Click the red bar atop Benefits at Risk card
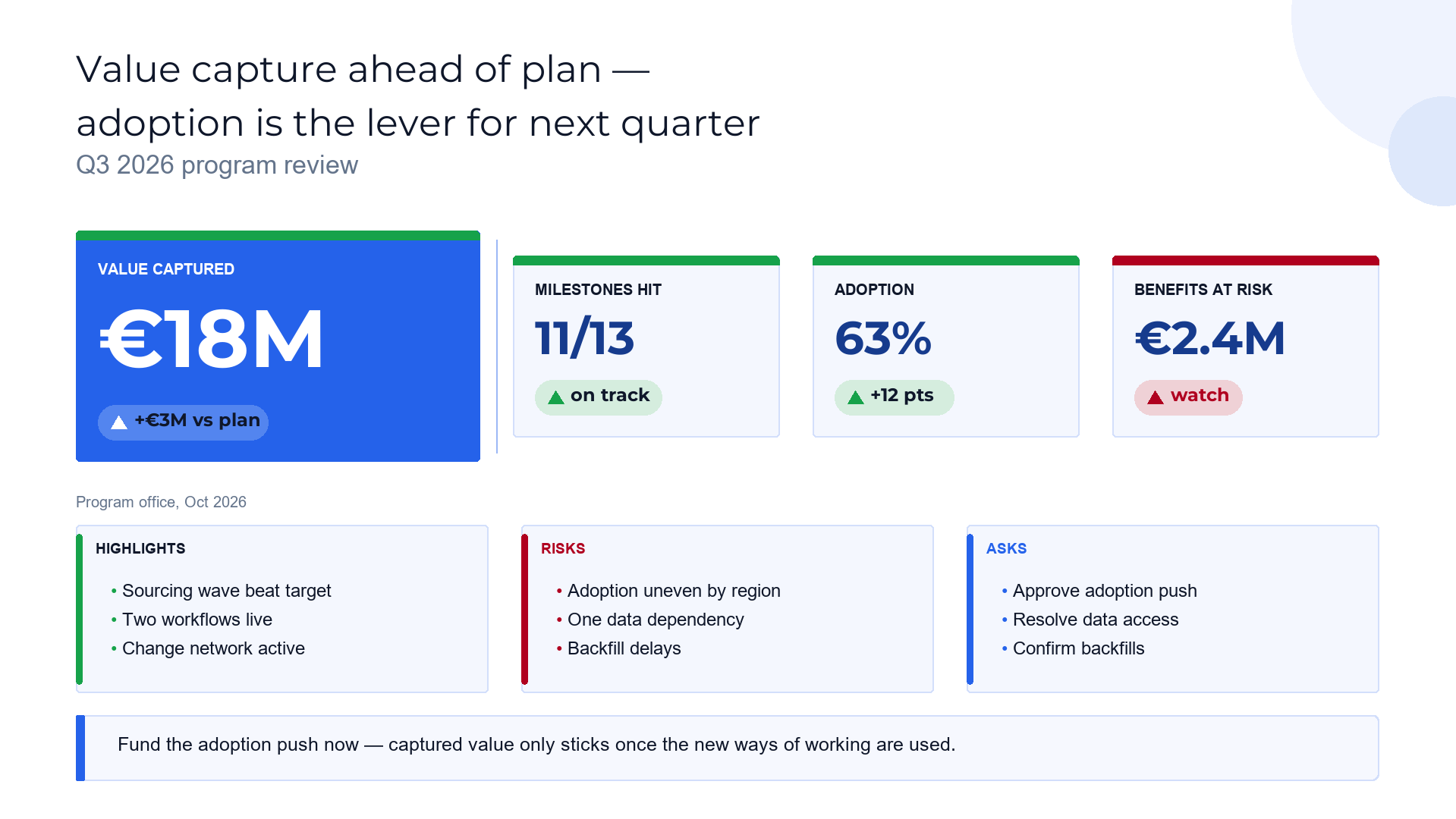 pos(1246,260)
